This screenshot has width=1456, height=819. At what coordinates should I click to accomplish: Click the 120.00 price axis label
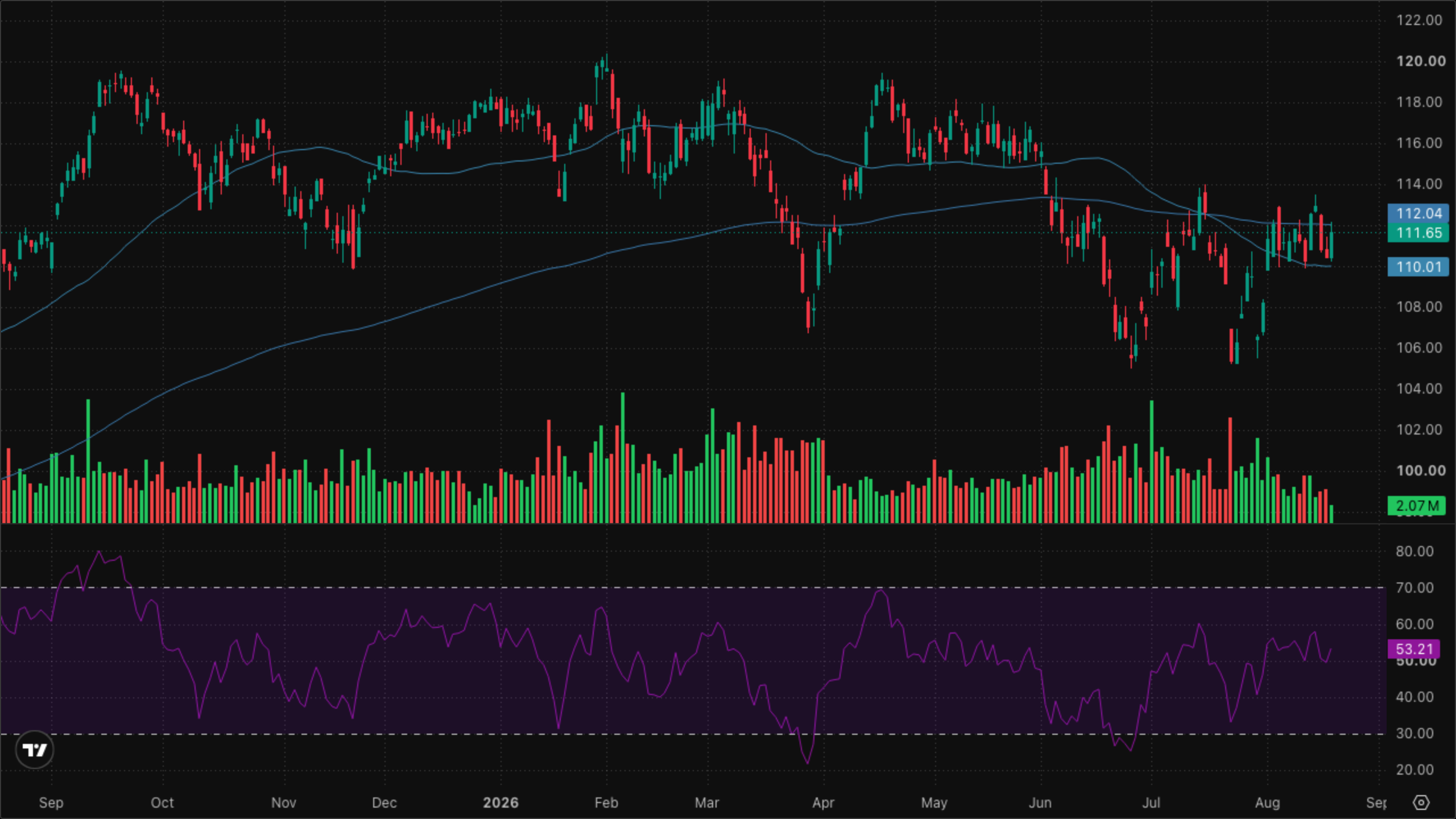1421,61
